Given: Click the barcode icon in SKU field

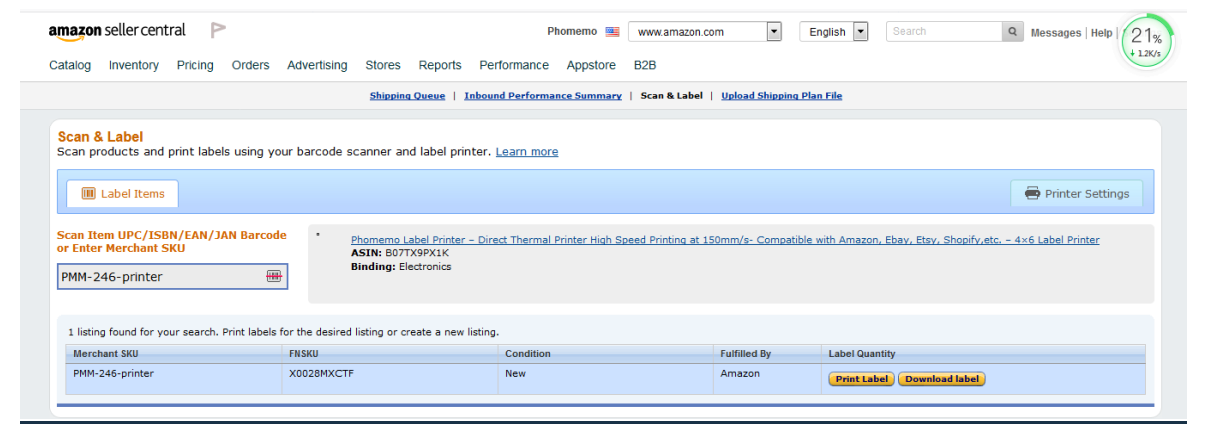Looking at the screenshot, I should click(274, 276).
